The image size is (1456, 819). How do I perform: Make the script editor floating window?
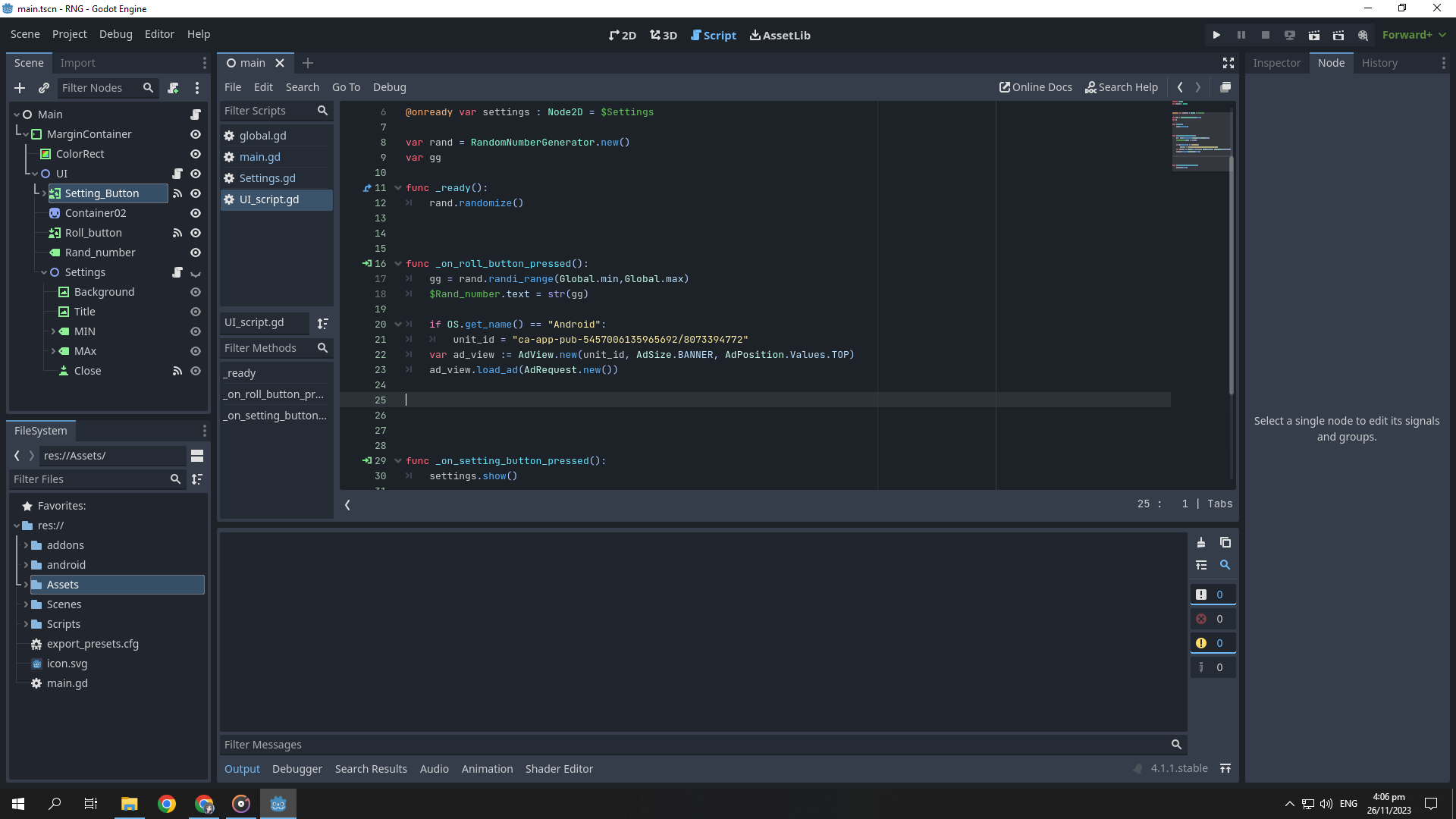[1225, 87]
